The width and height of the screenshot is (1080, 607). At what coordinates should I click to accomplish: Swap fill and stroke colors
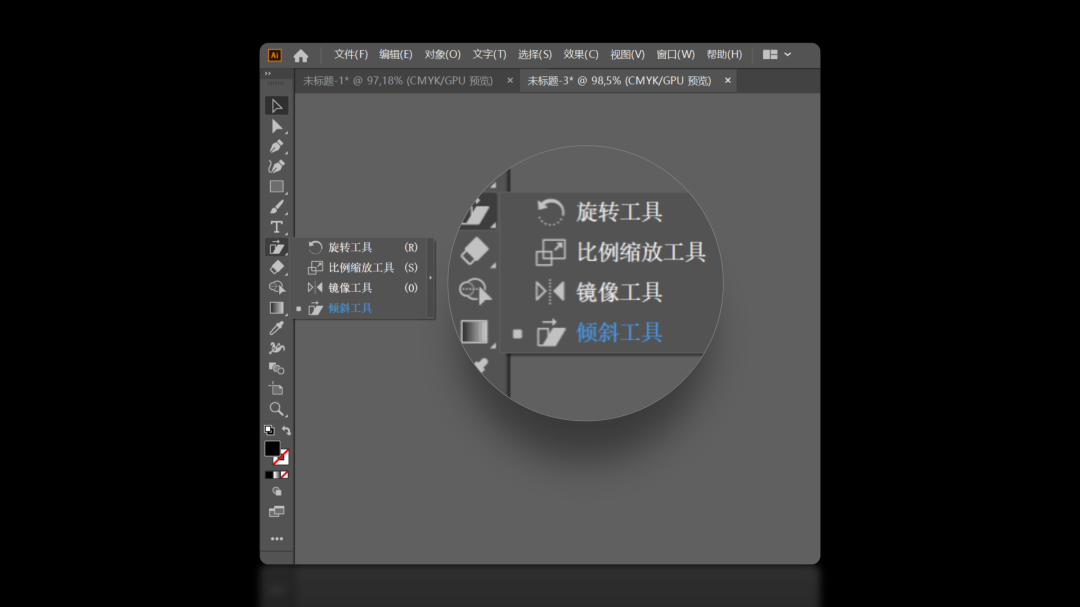click(x=286, y=430)
